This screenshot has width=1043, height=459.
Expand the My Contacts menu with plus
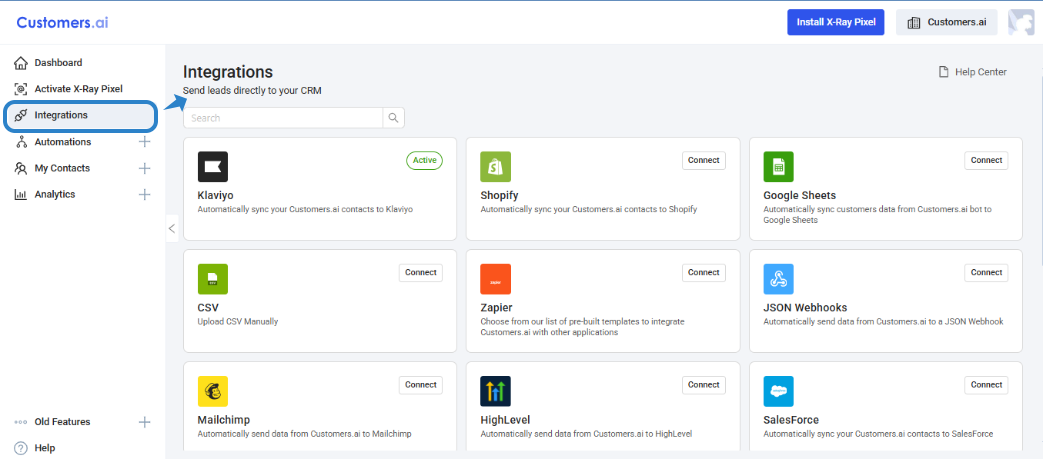144,168
